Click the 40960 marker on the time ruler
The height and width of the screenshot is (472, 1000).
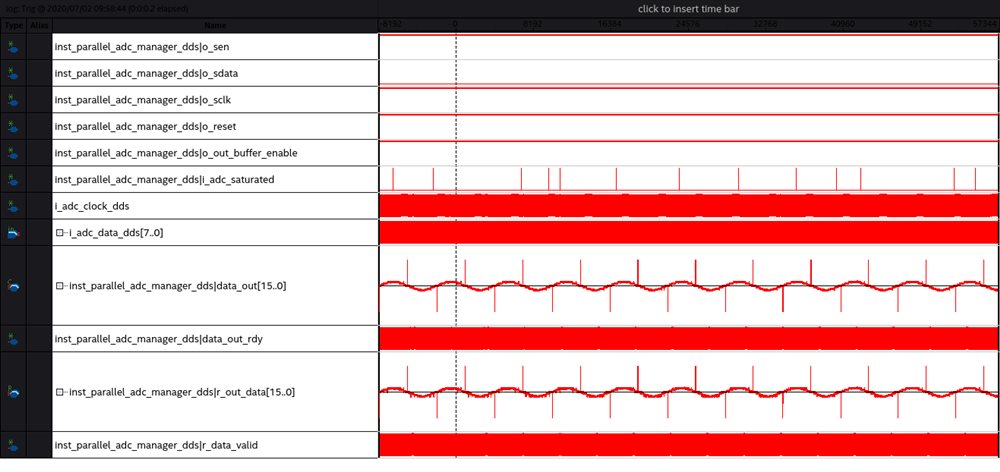842,25
